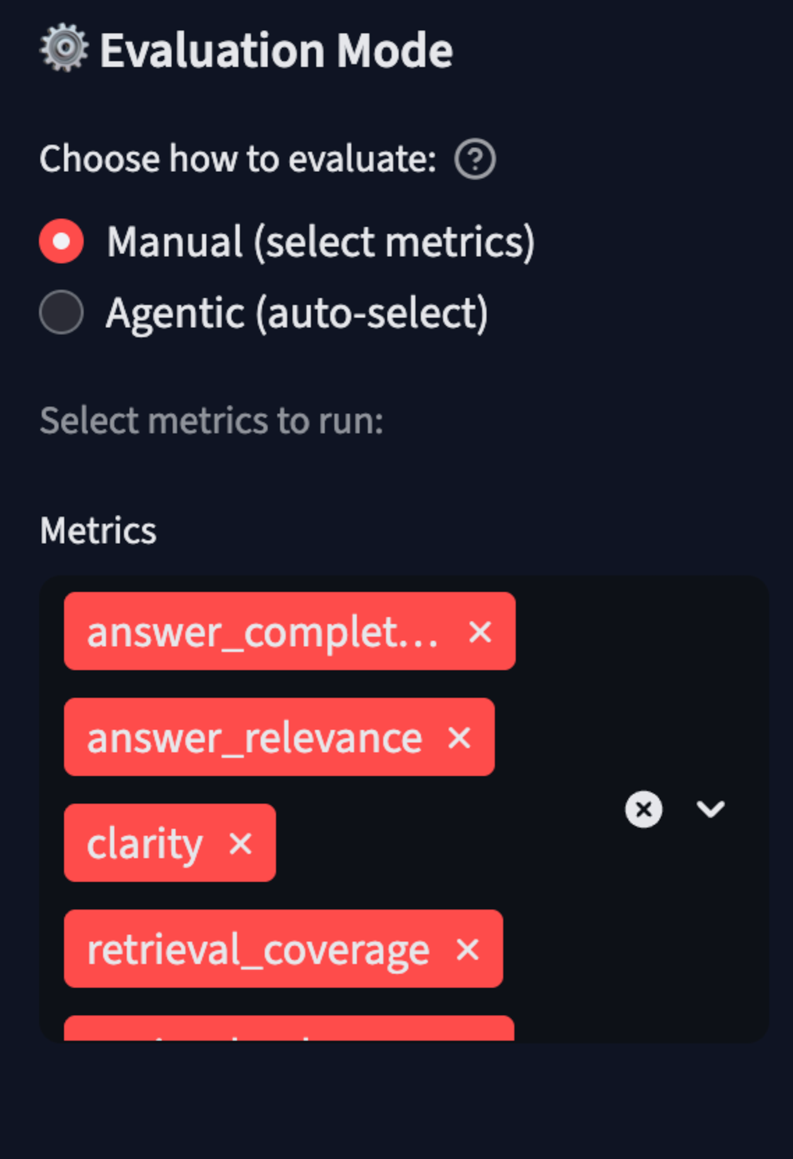Click the retrieval_coverage tag label
Image resolution: width=793 pixels, height=1159 pixels.
[x=258, y=950]
